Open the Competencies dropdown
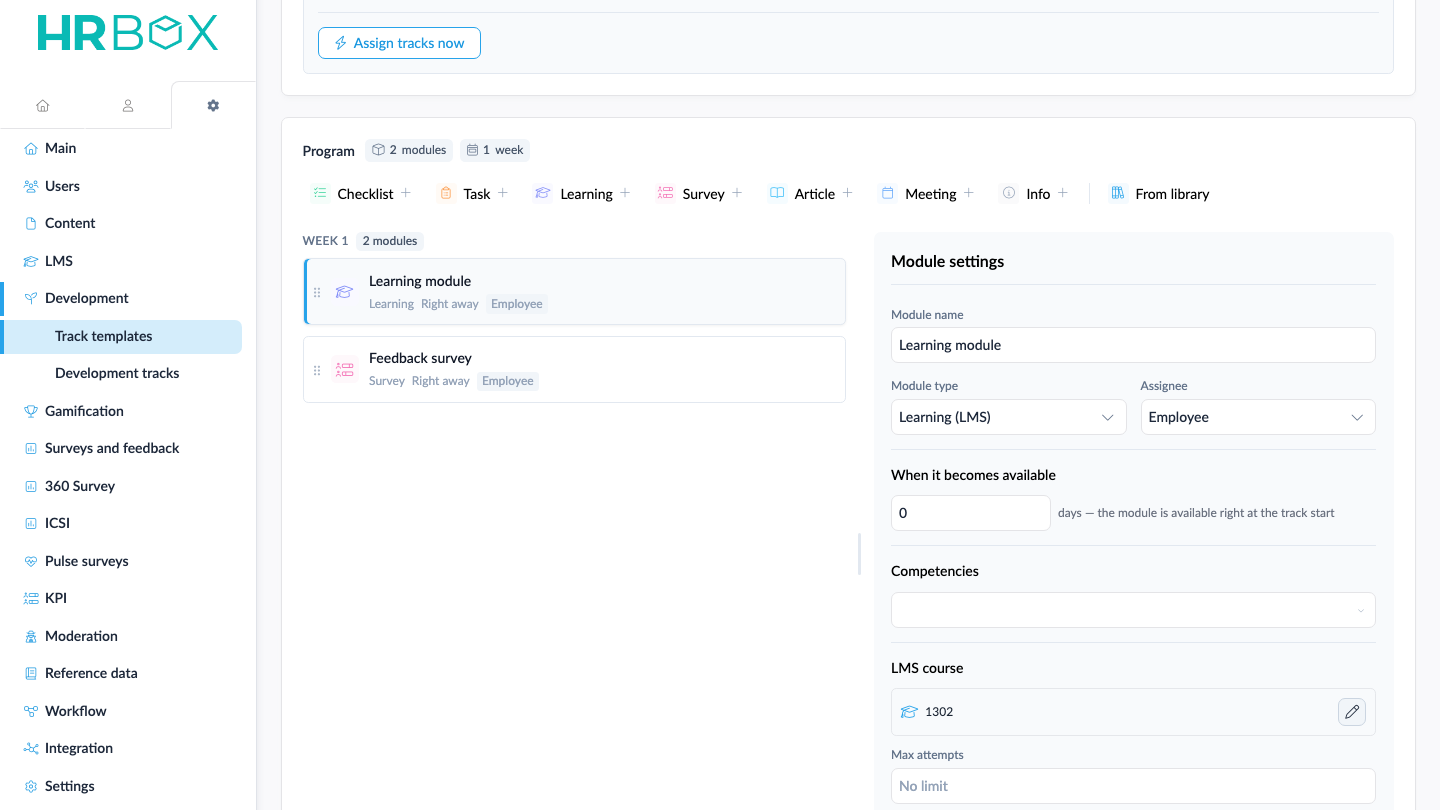The image size is (1440, 810). [1133, 610]
